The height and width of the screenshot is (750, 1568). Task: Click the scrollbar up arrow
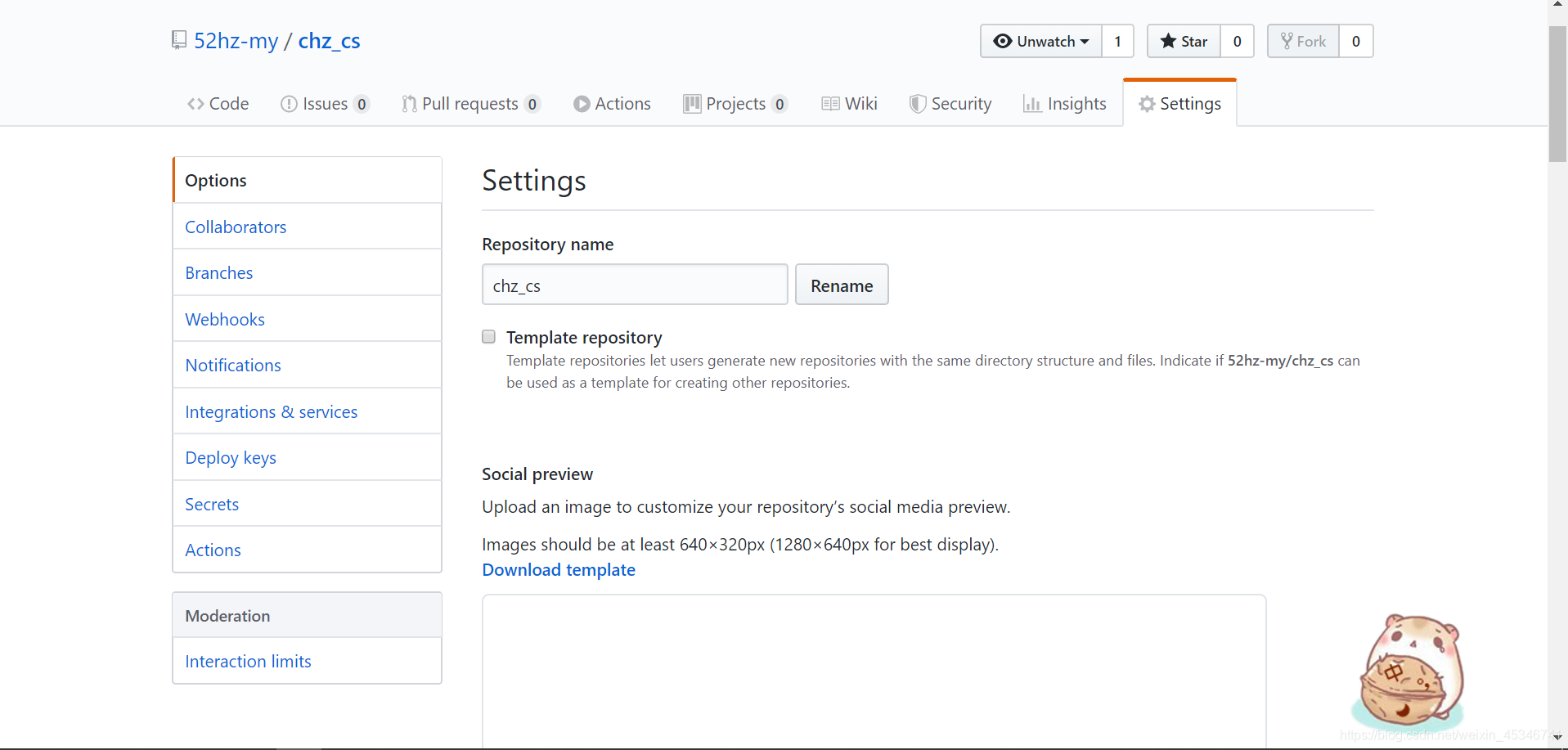tap(1557, 5)
